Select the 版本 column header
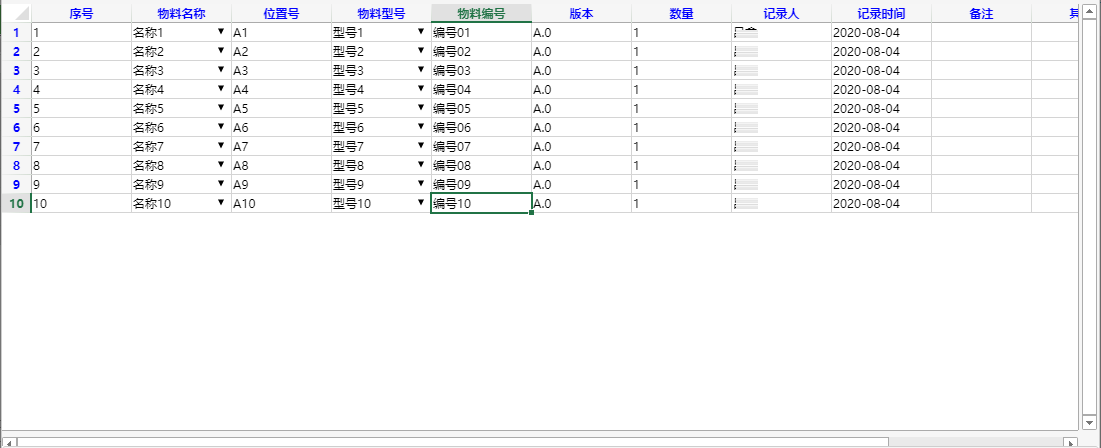This screenshot has width=1101, height=448. pos(581,13)
